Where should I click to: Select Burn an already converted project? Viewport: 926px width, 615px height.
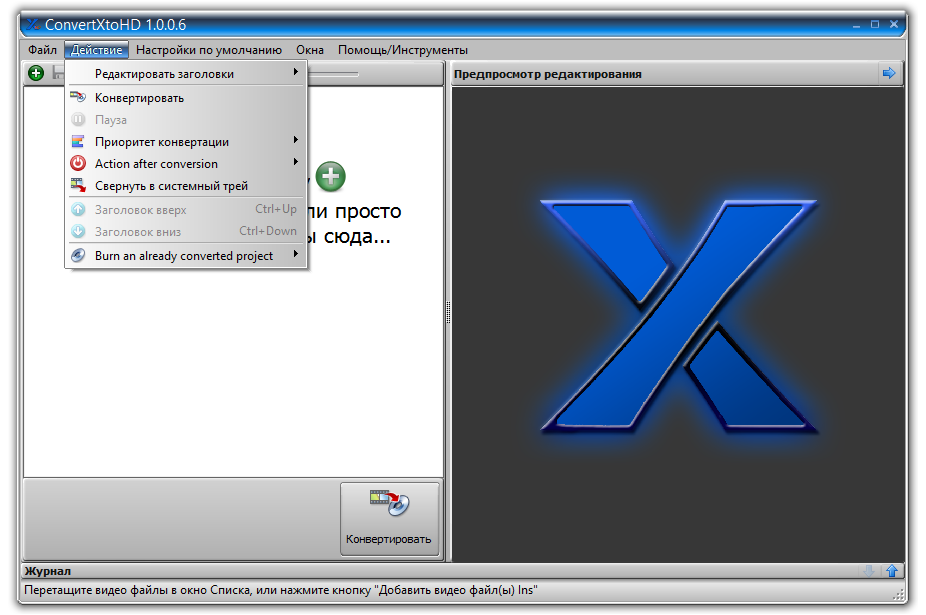(186, 256)
